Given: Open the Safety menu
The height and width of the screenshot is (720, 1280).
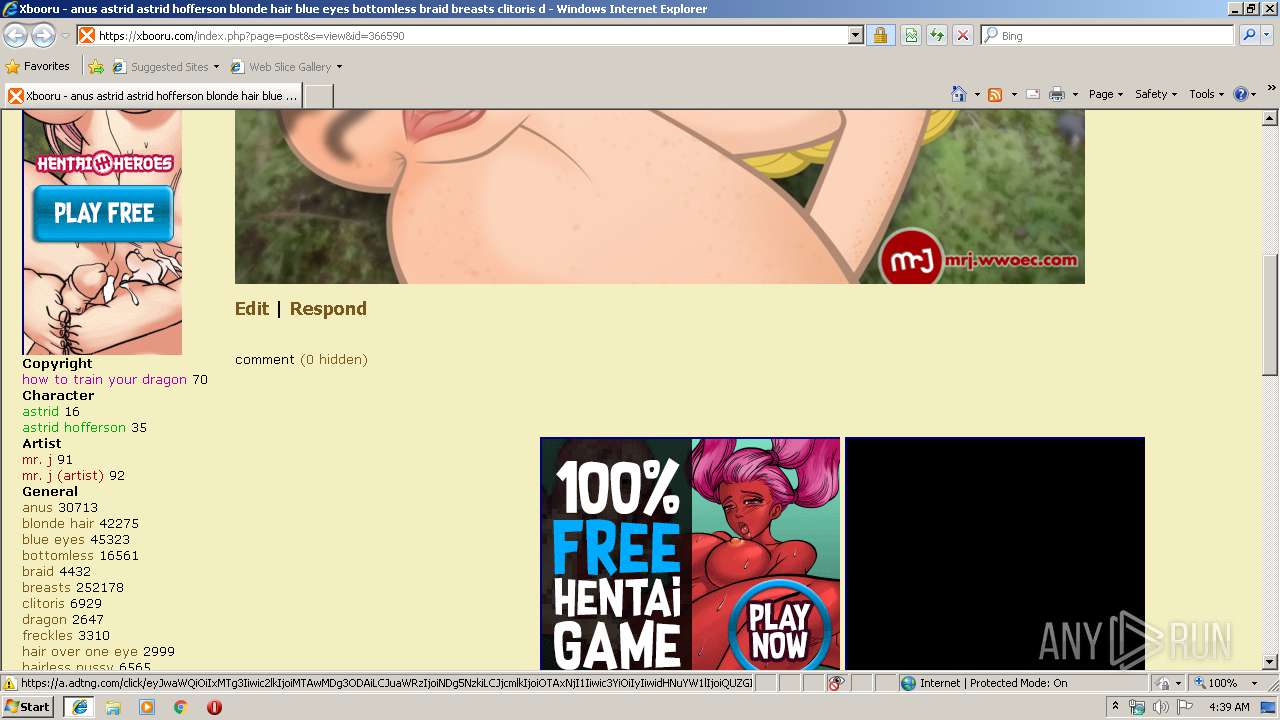Looking at the screenshot, I should [1156, 94].
